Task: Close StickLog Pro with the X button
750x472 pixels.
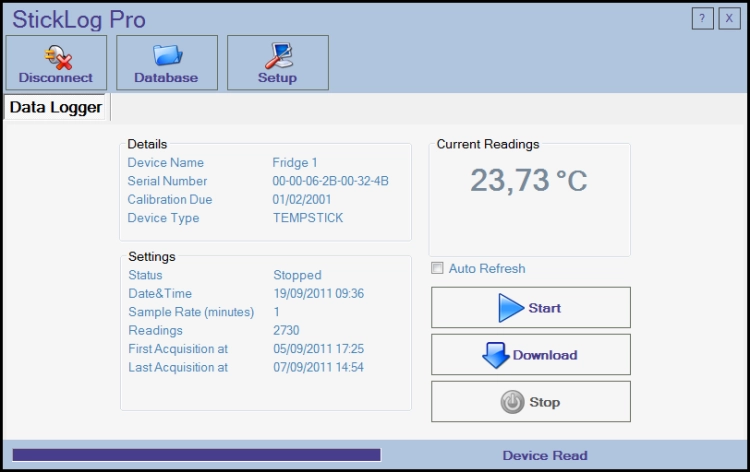Action: (729, 19)
